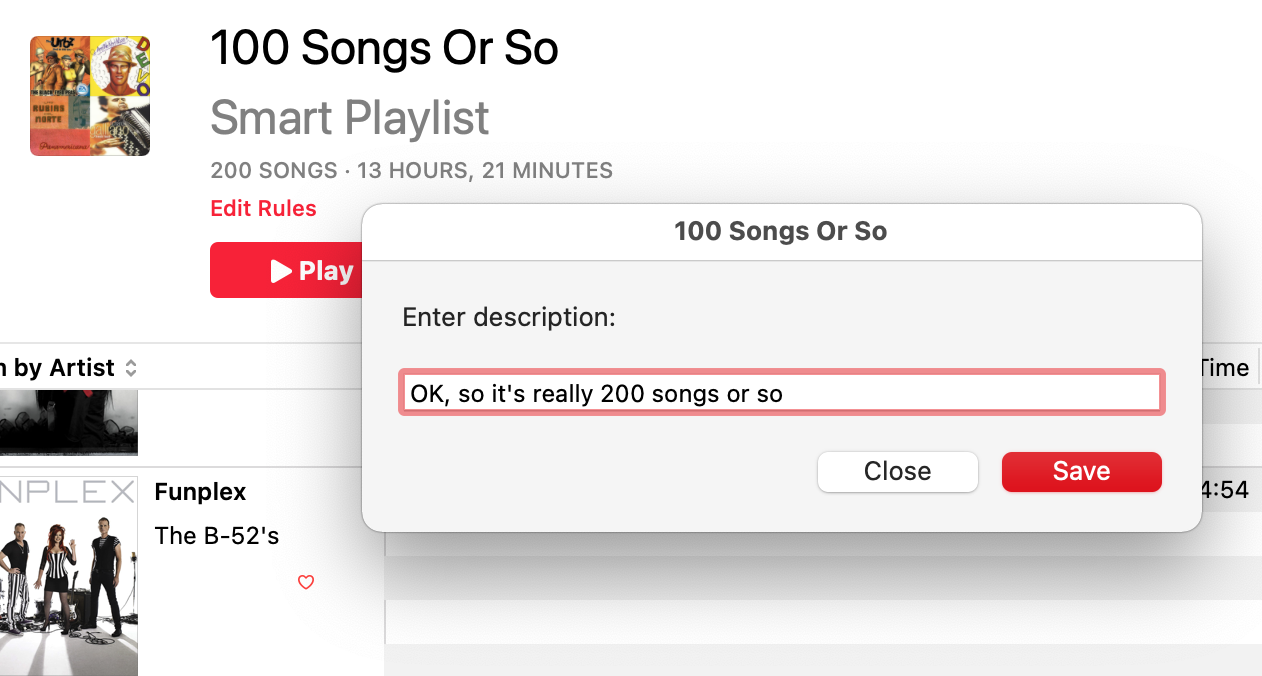Click the Close button in the dialog
The width and height of the screenshot is (1262, 676).
tap(897, 472)
